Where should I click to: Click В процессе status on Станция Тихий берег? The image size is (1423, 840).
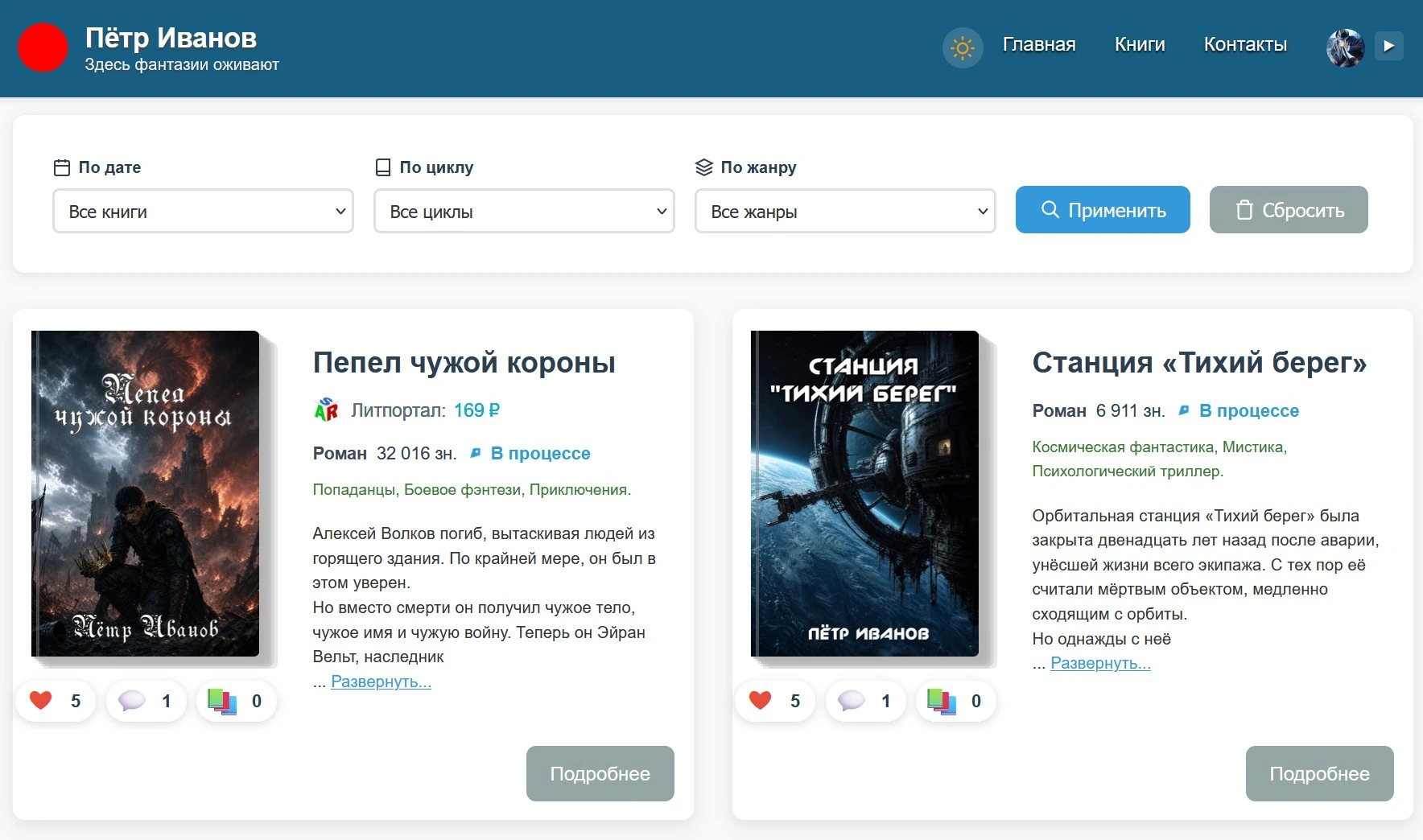pyautogui.click(x=1249, y=411)
